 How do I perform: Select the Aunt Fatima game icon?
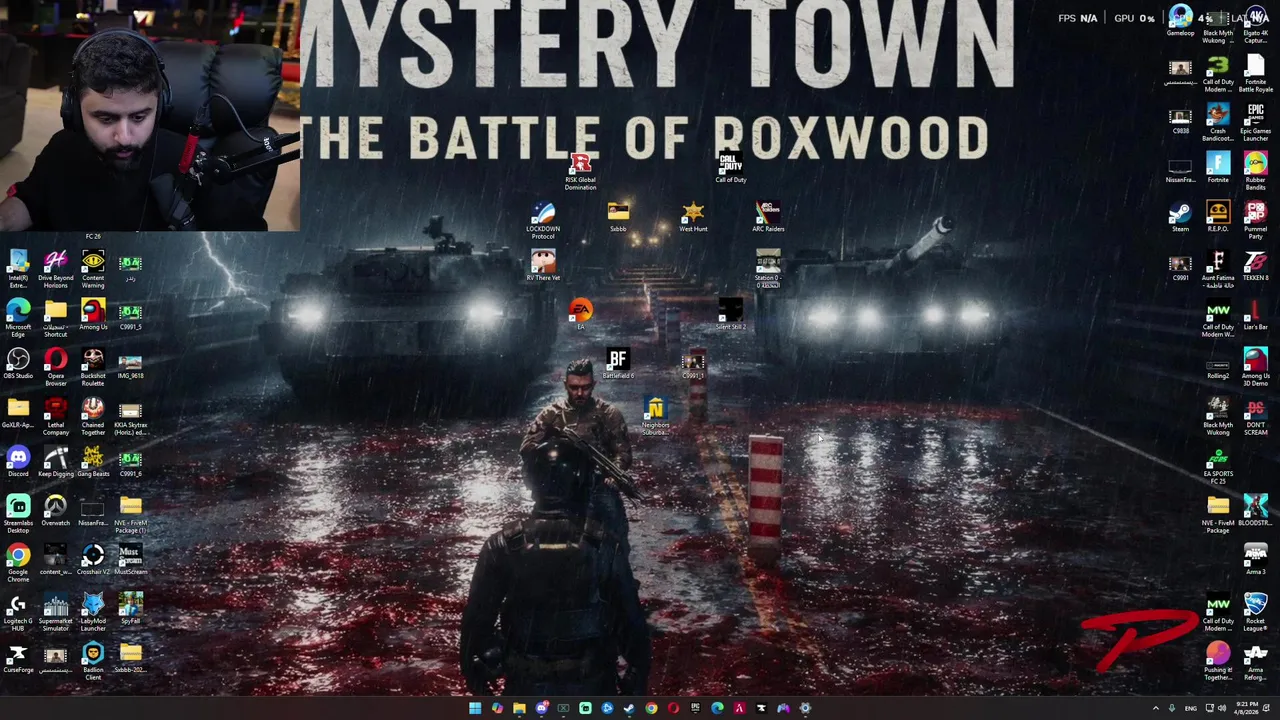[1218, 269]
